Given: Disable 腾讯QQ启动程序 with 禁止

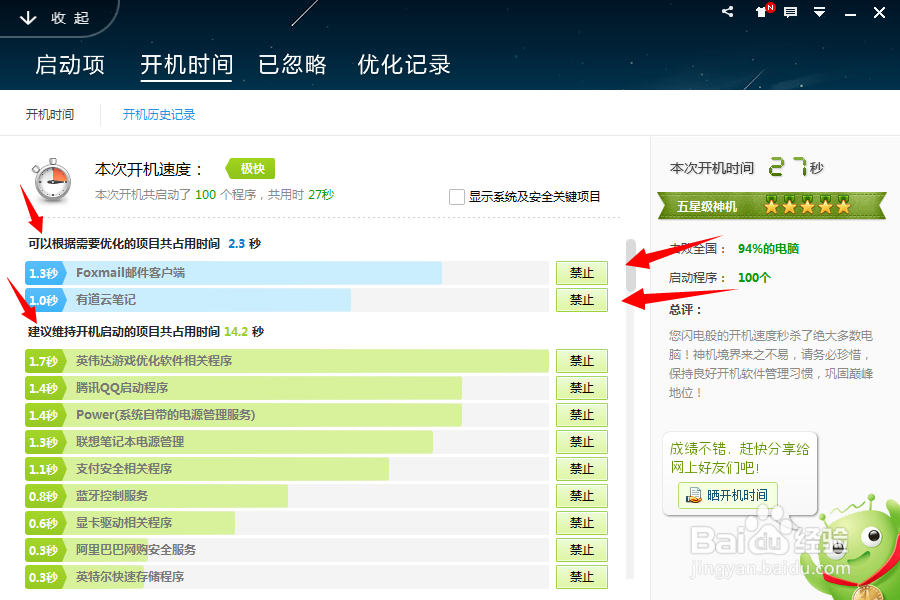Looking at the screenshot, I should coord(581,388).
